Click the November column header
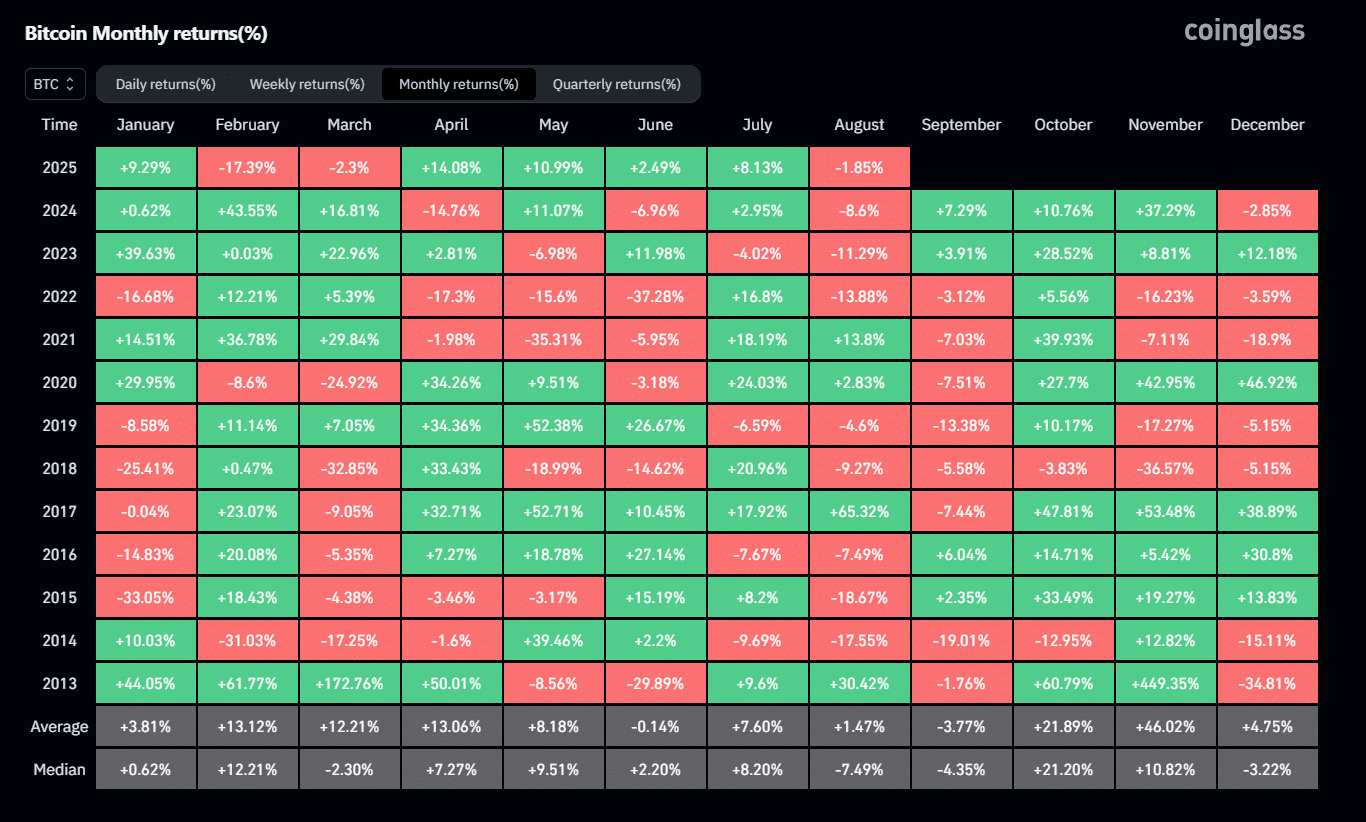The image size is (1366, 822). pyautogui.click(x=1165, y=125)
